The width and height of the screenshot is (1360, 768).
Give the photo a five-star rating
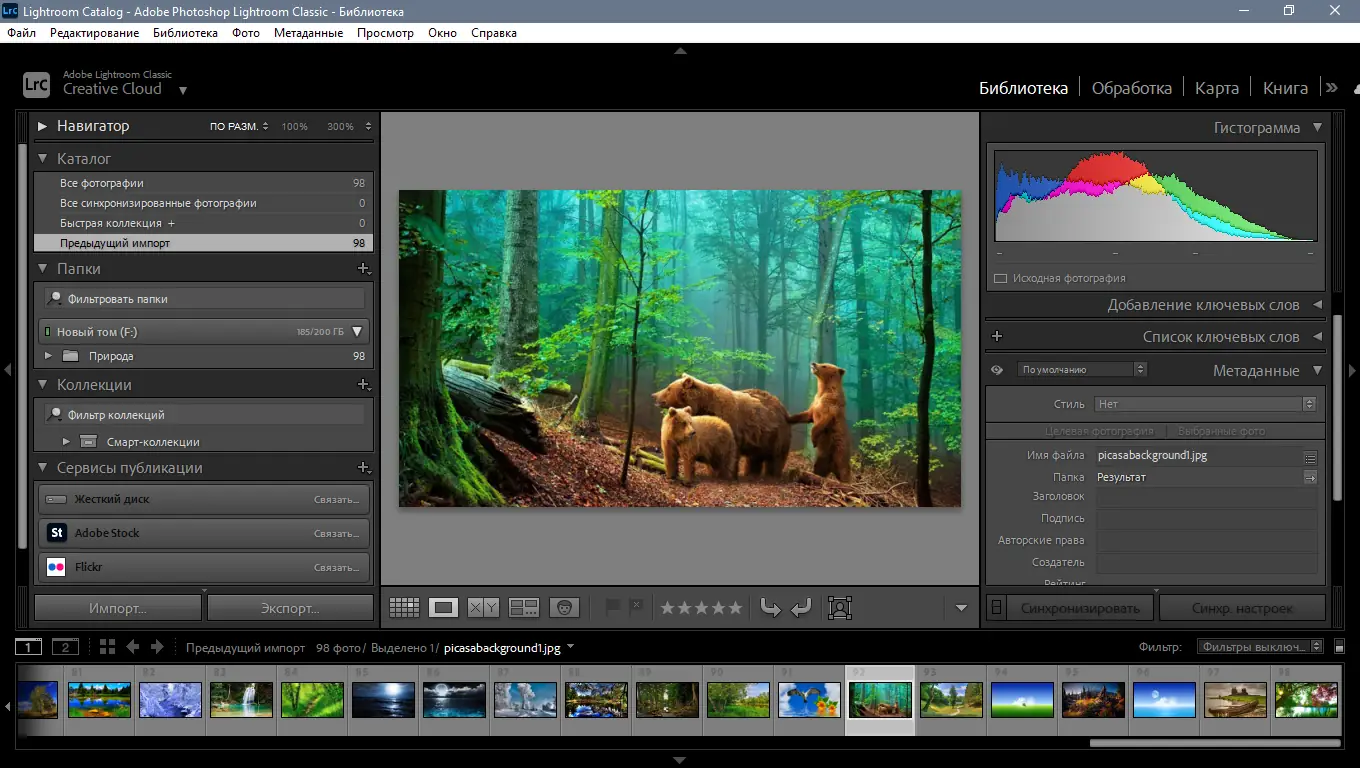coord(734,606)
